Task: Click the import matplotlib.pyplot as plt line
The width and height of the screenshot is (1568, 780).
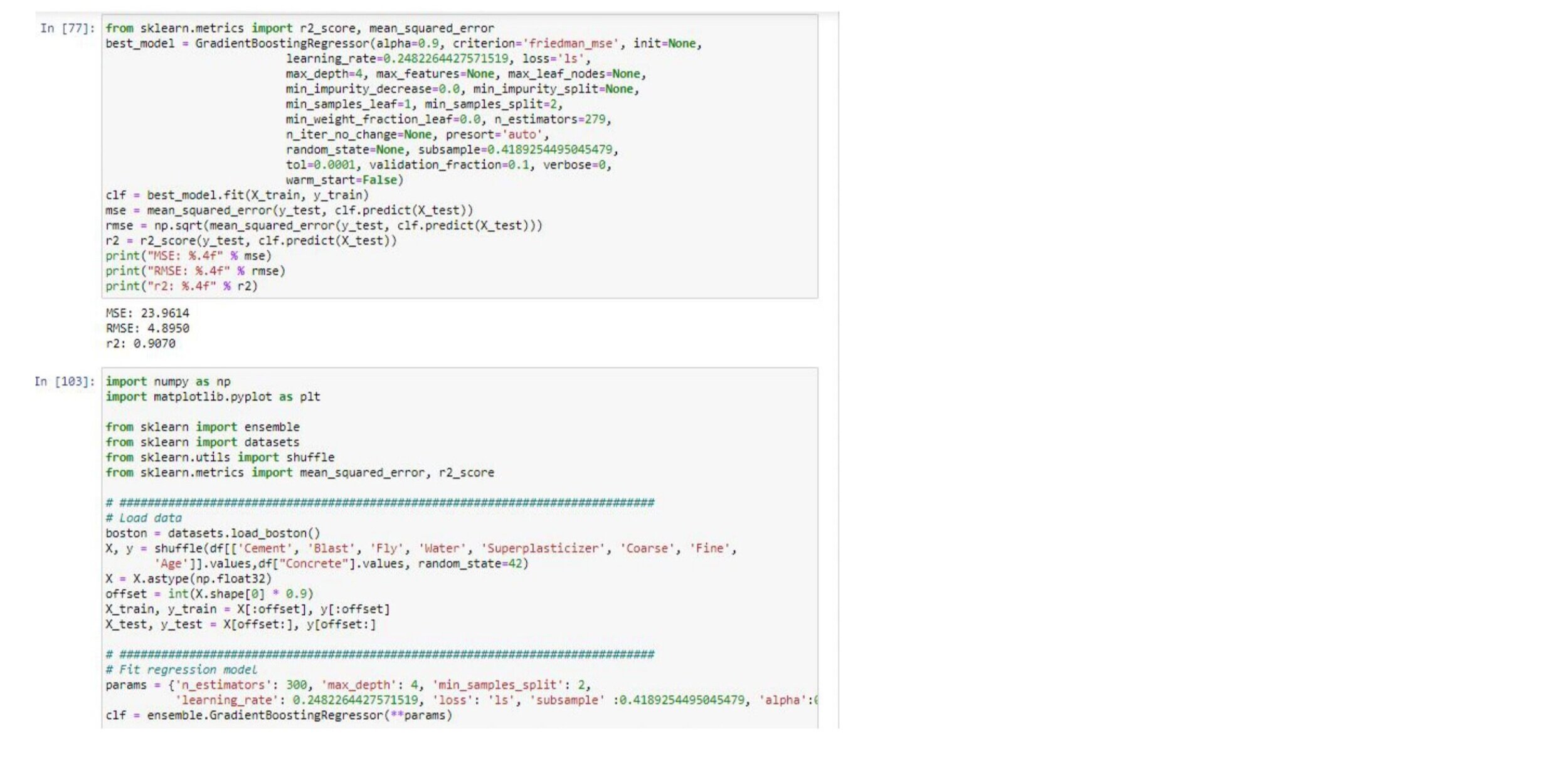Action: (x=213, y=397)
